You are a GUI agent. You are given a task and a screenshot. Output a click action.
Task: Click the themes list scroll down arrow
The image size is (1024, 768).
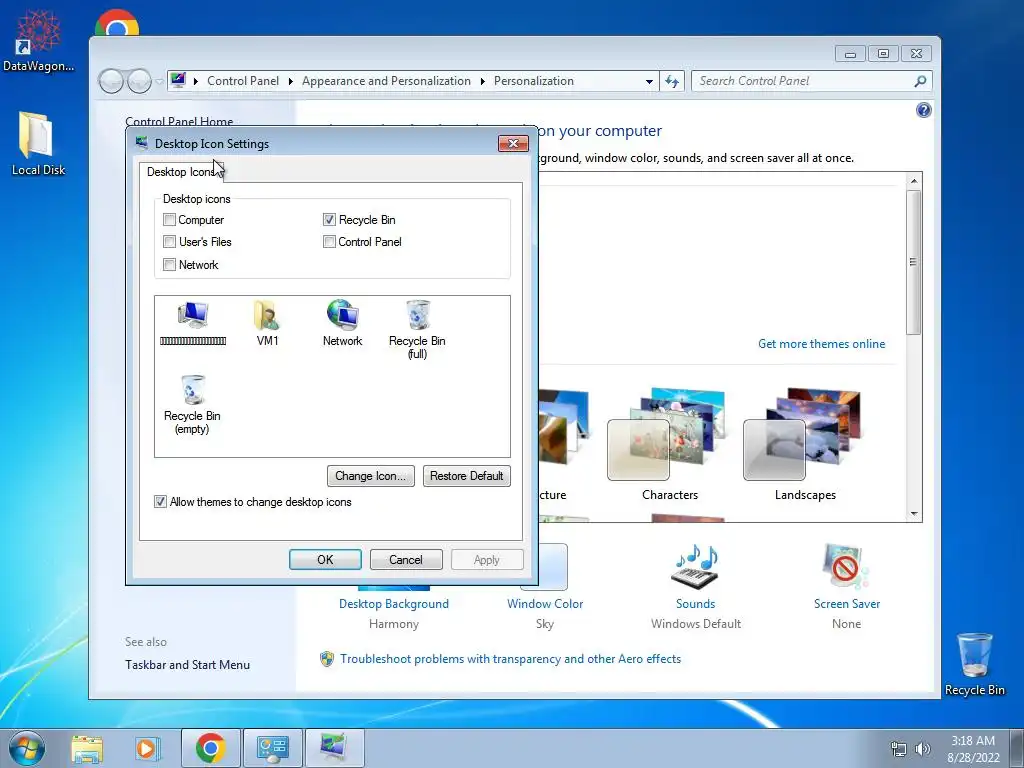click(914, 513)
